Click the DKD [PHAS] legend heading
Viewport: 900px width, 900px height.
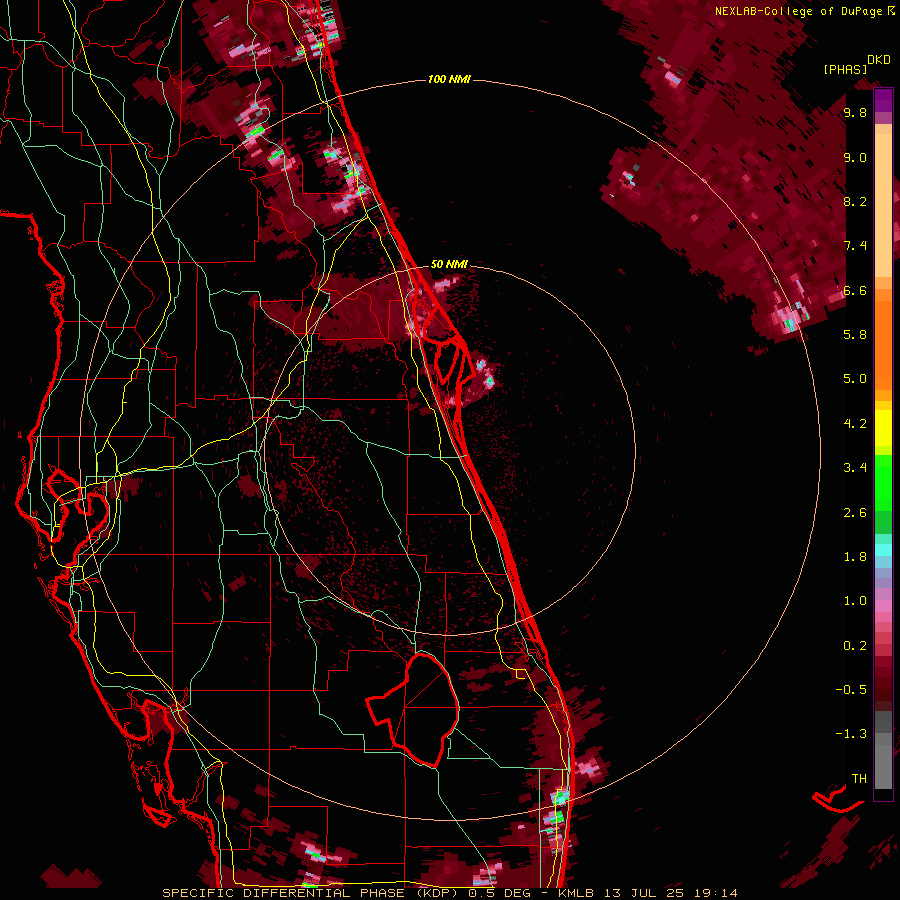(x=857, y=65)
